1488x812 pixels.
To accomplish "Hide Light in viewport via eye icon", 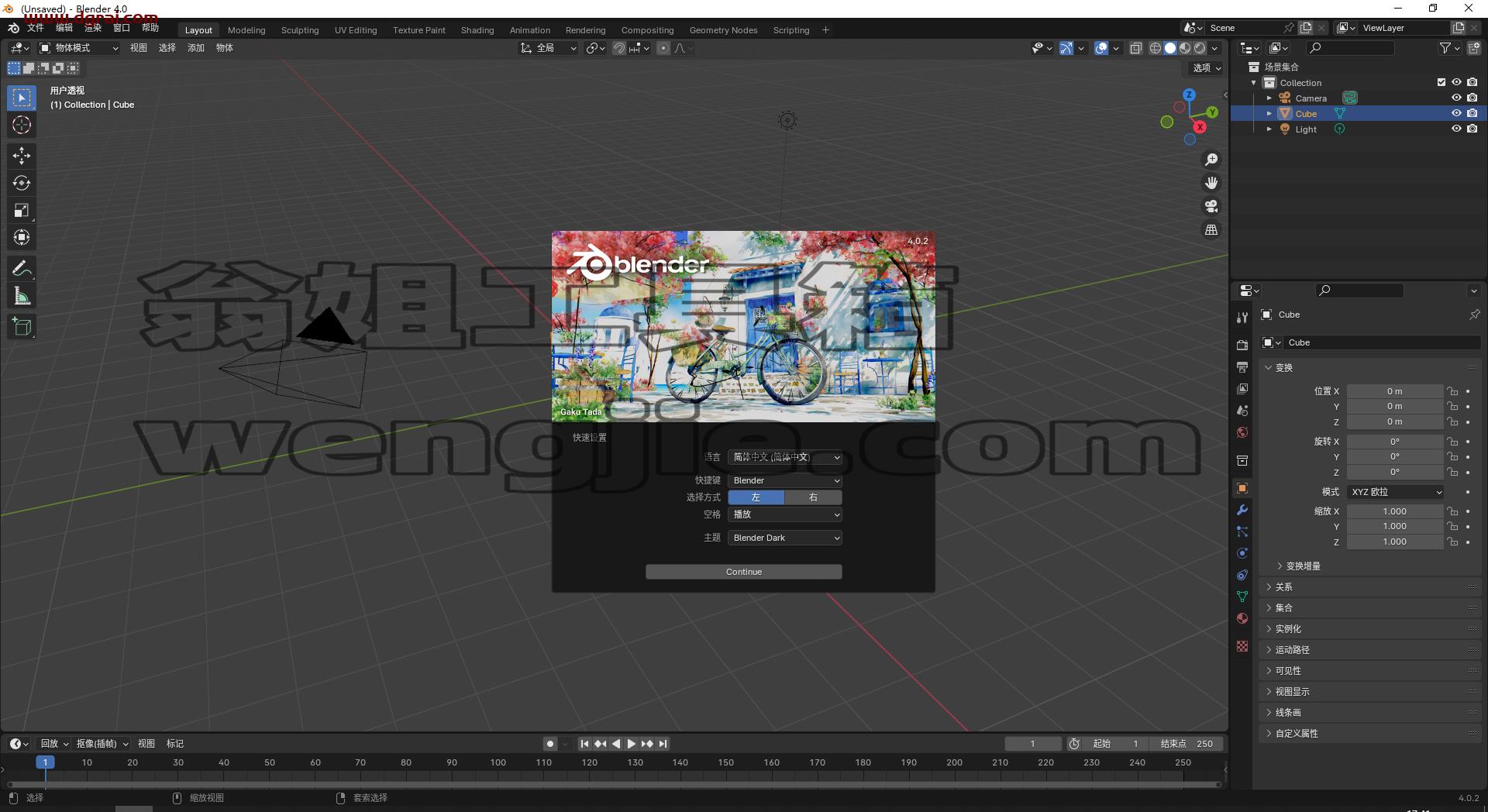I will click(1456, 129).
